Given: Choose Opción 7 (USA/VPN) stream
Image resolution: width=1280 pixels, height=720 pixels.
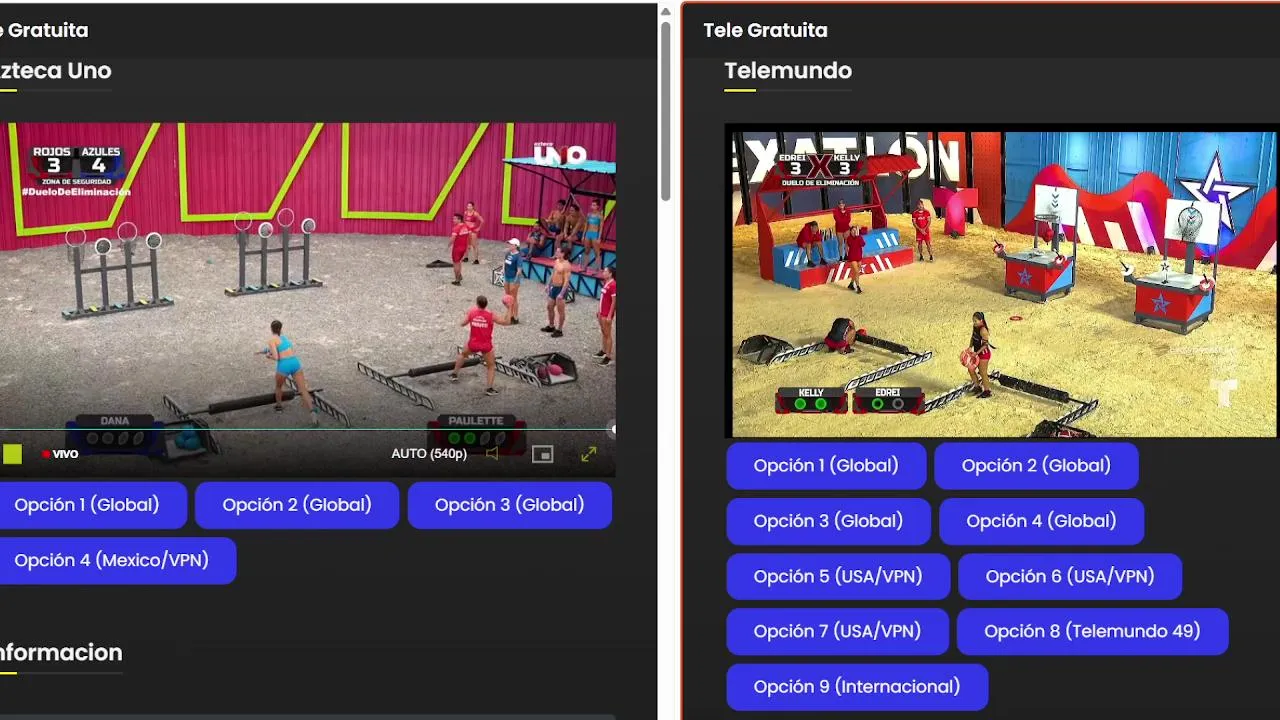Looking at the screenshot, I should click(837, 631).
